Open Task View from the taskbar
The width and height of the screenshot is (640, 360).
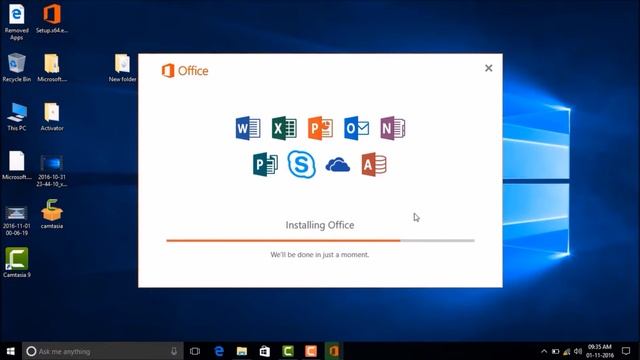pyautogui.click(x=195, y=351)
